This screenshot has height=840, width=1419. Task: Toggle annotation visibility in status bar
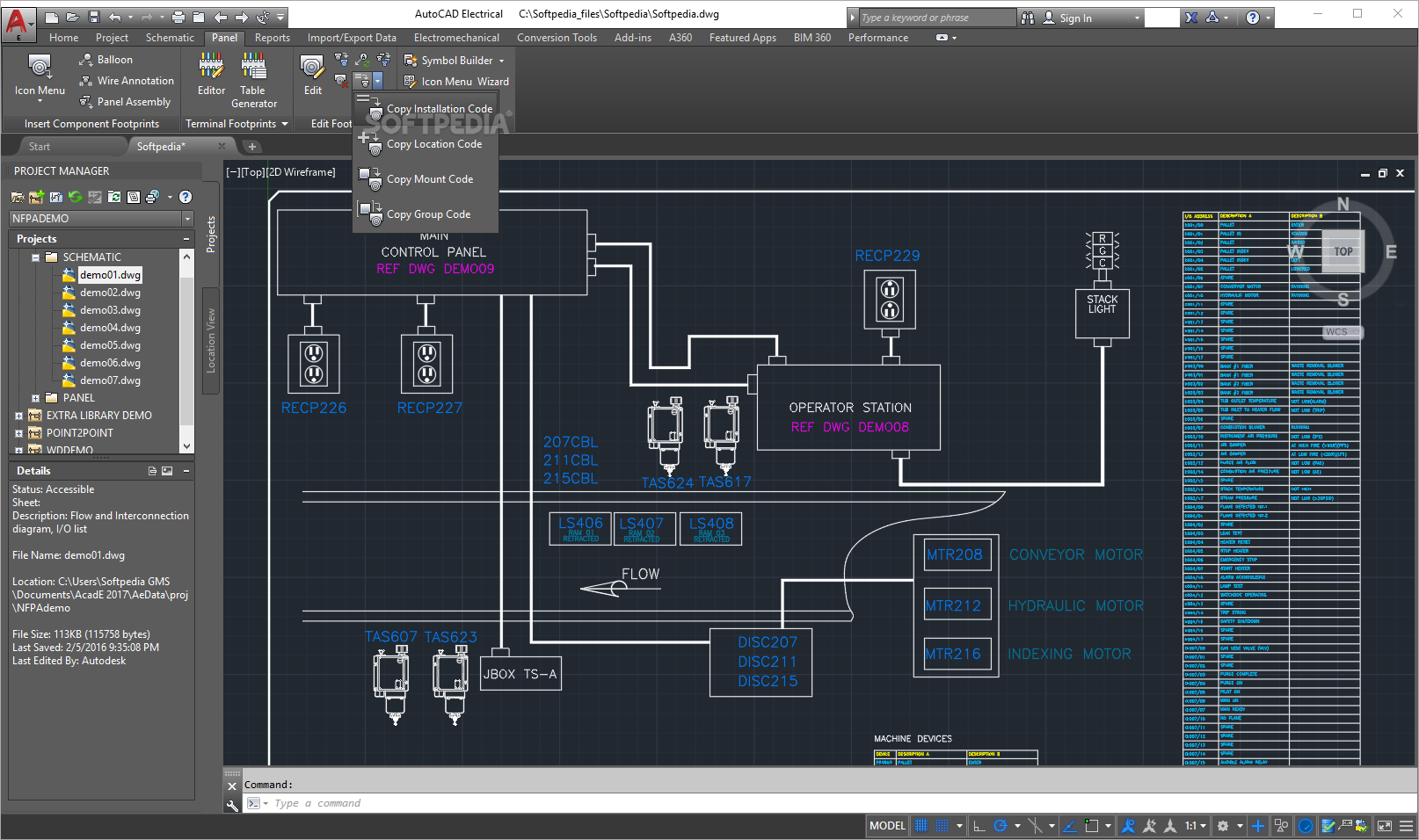pos(1129,826)
